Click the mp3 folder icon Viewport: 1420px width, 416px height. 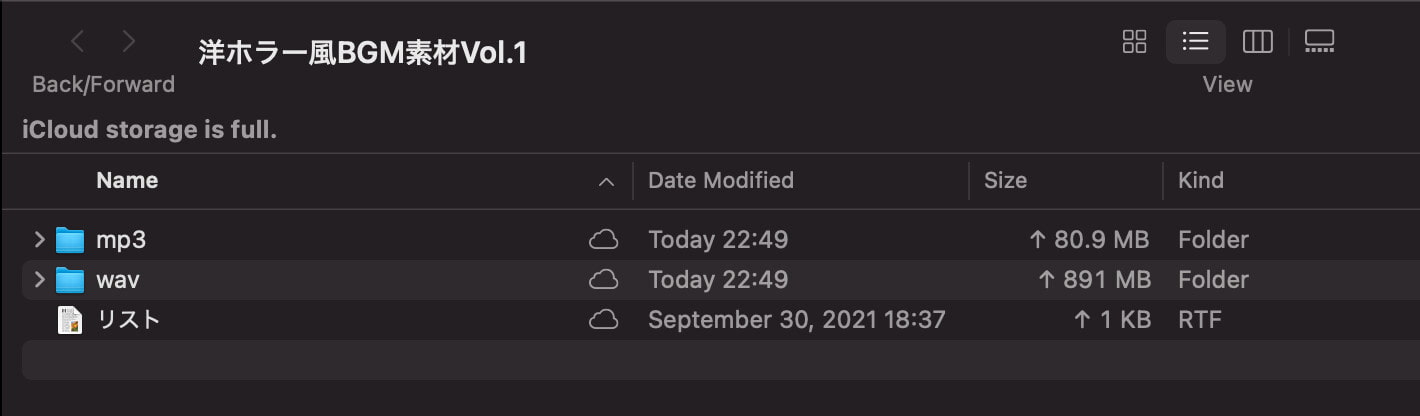(x=70, y=240)
